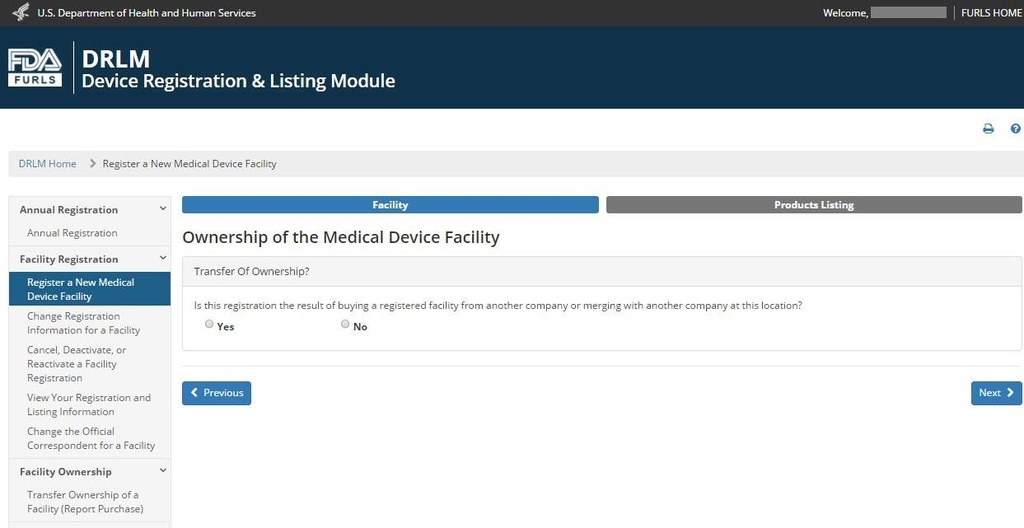The width and height of the screenshot is (1024, 528).
Task: Collapse the Facility Registration section chevron
Action: pyautogui.click(x=163, y=259)
